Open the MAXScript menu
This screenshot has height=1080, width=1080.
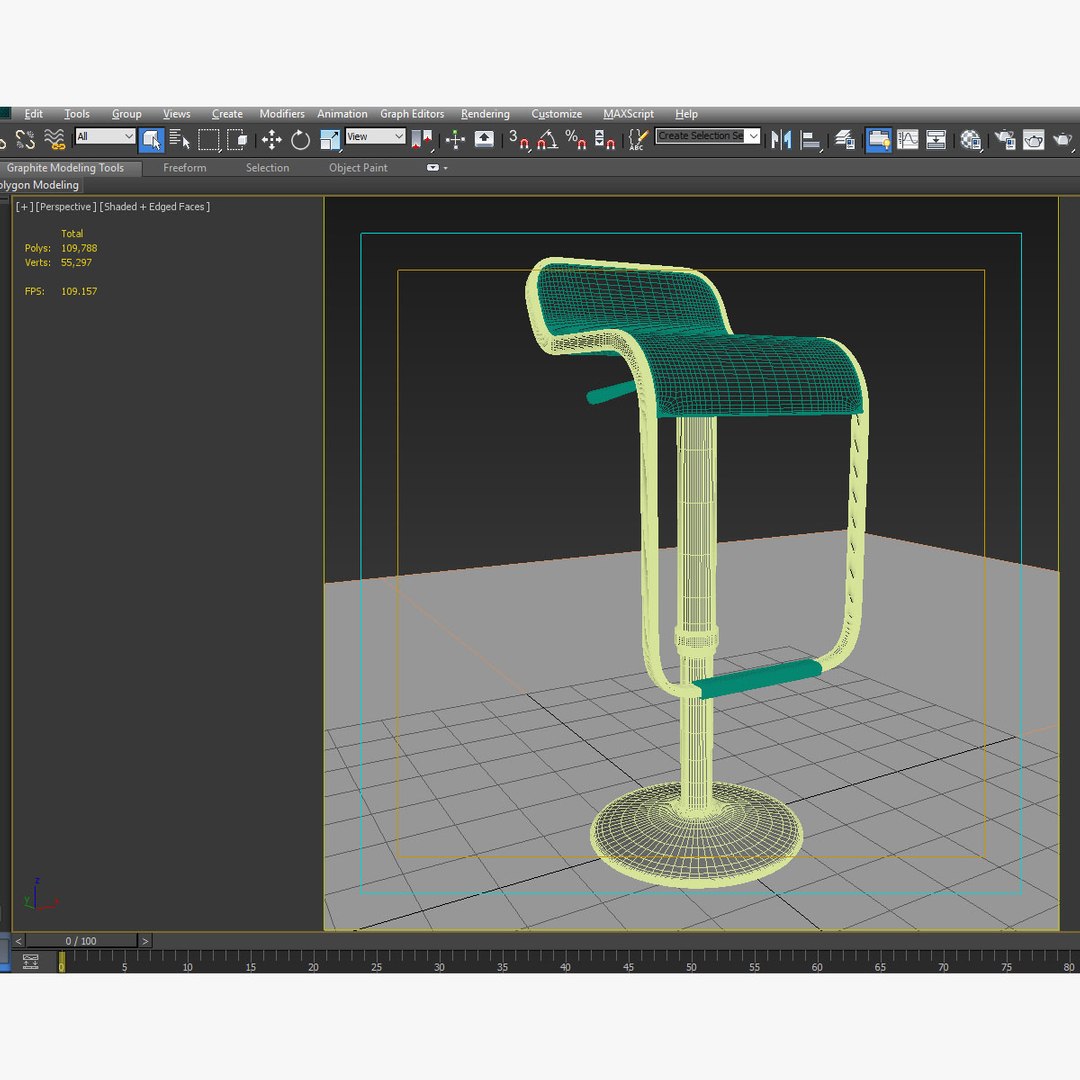628,114
